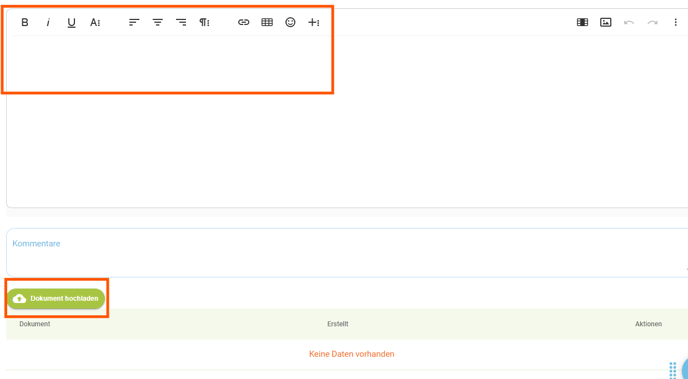Open the more text options menu
Image resolution: width=688 pixels, height=379 pixels.
pos(95,22)
